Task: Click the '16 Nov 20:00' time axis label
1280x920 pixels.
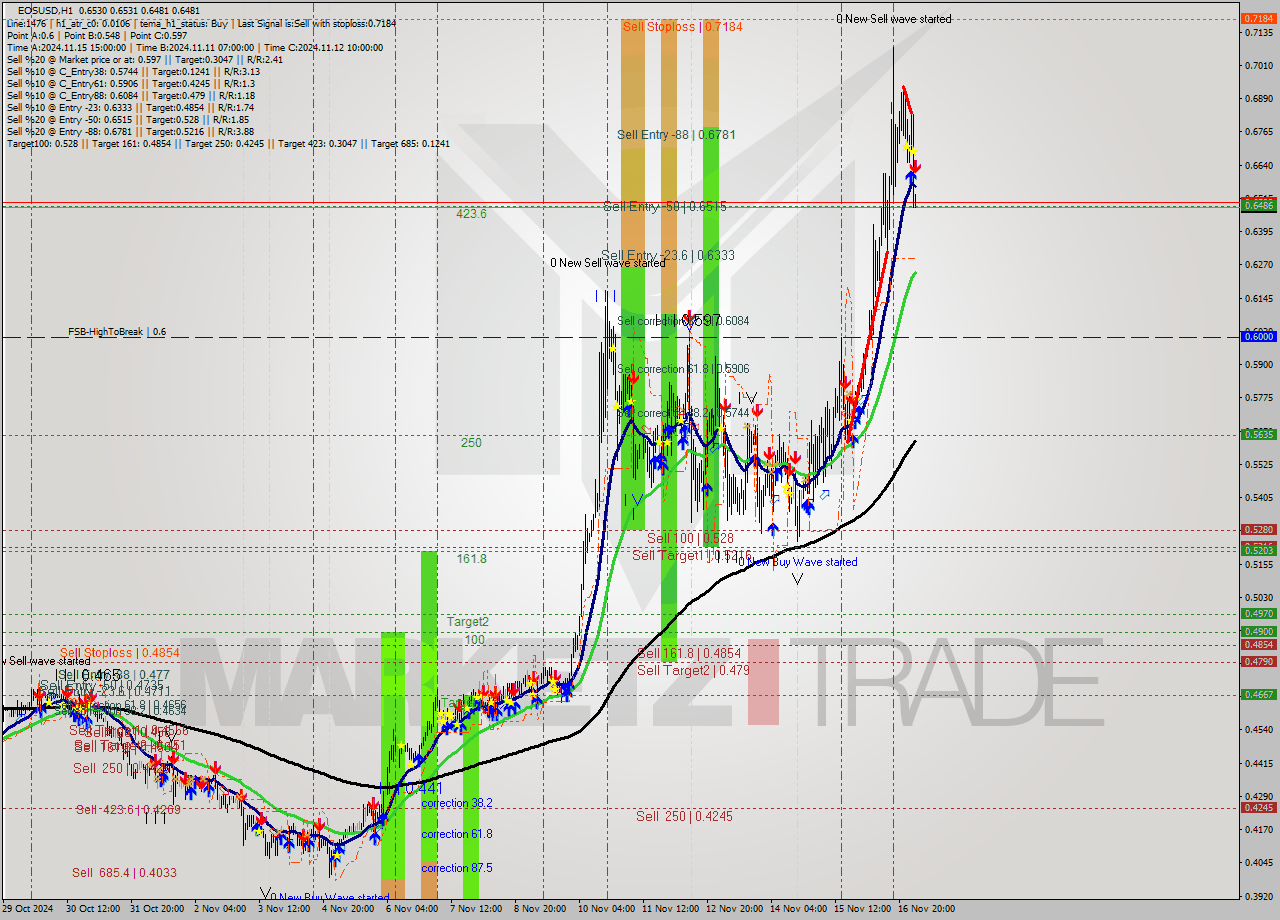Action: pos(926,909)
